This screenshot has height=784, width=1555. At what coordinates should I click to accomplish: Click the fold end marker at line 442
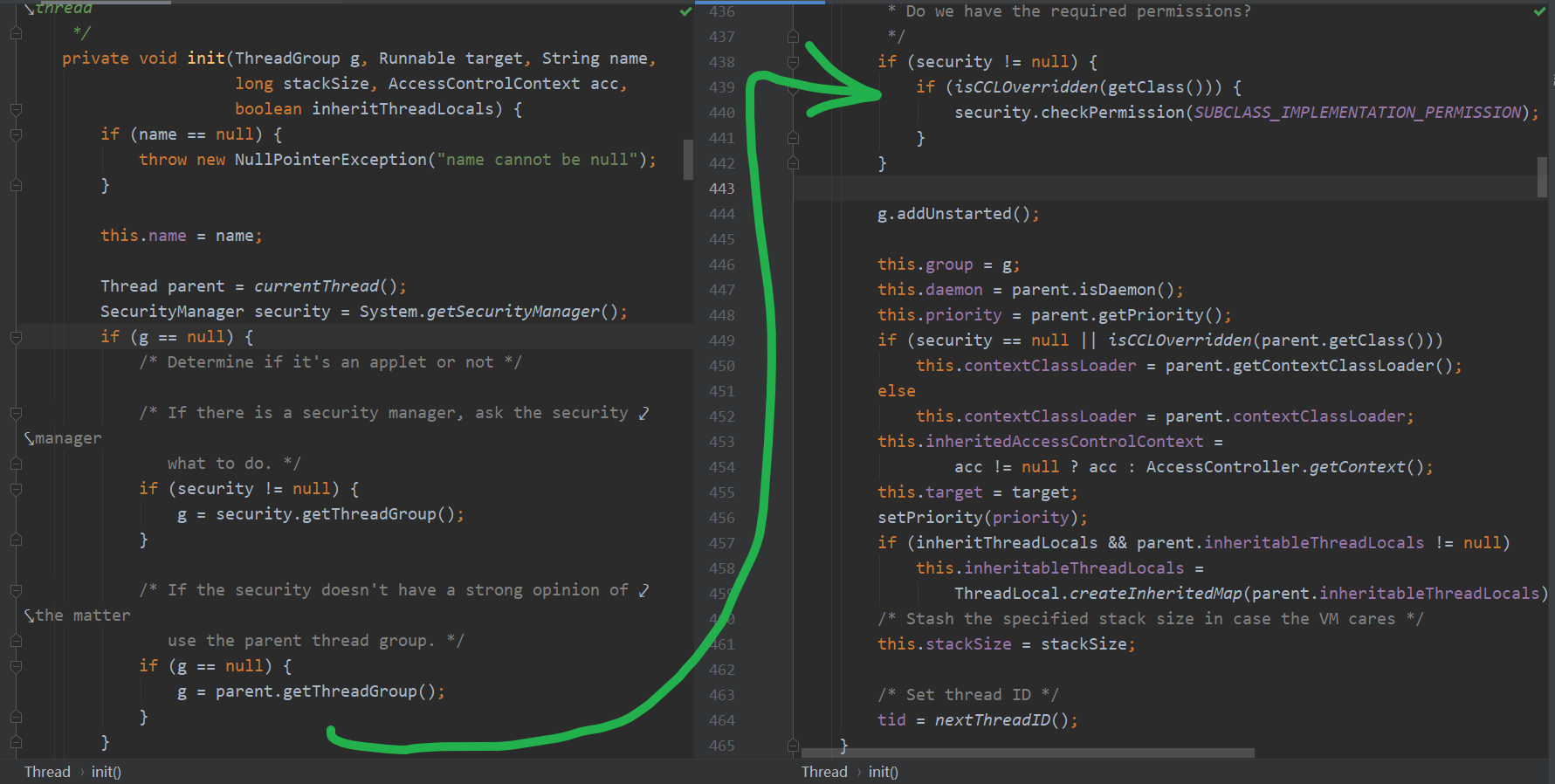(793, 163)
